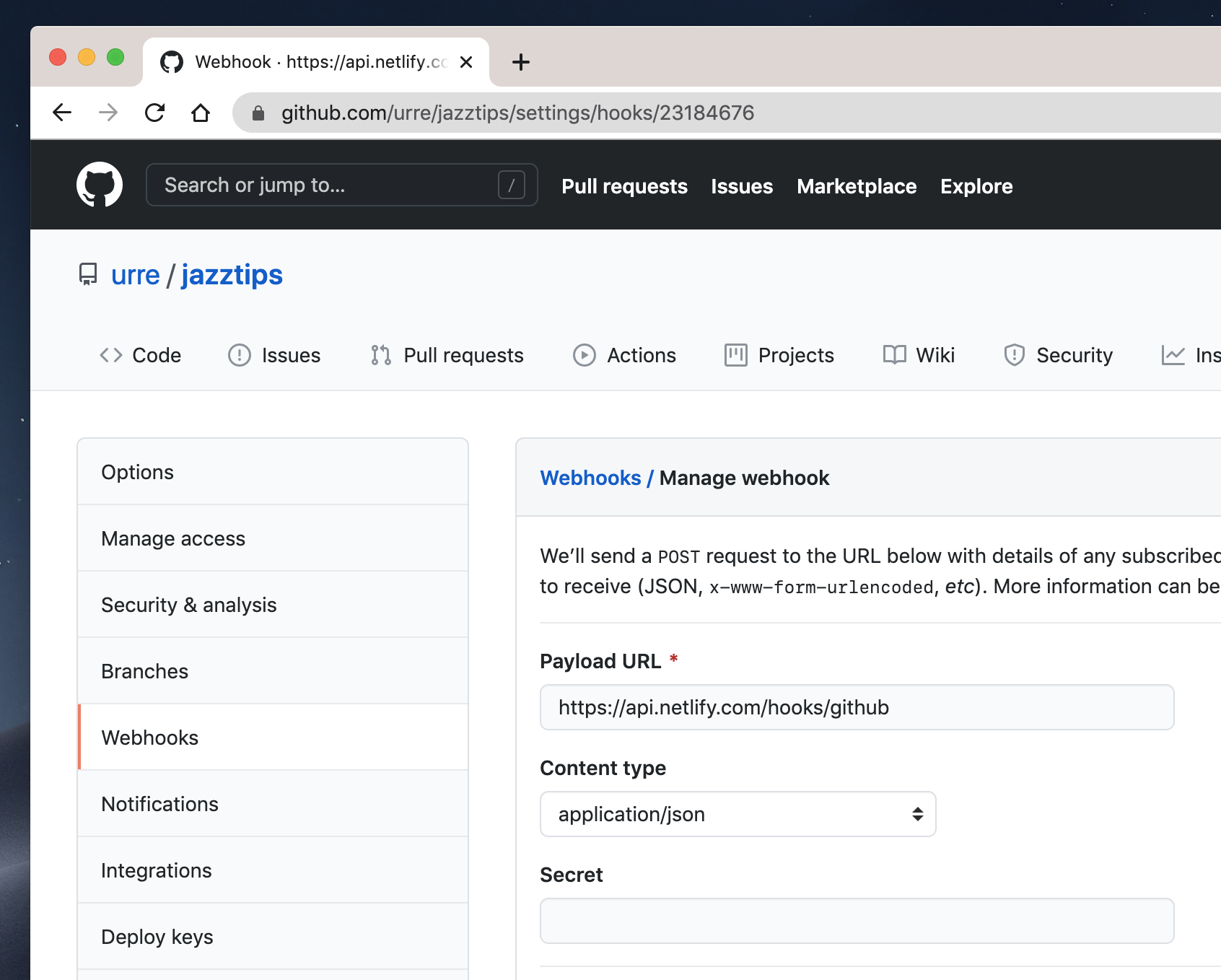Click the GitHub Octocat logo in header

click(x=100, y=185)
